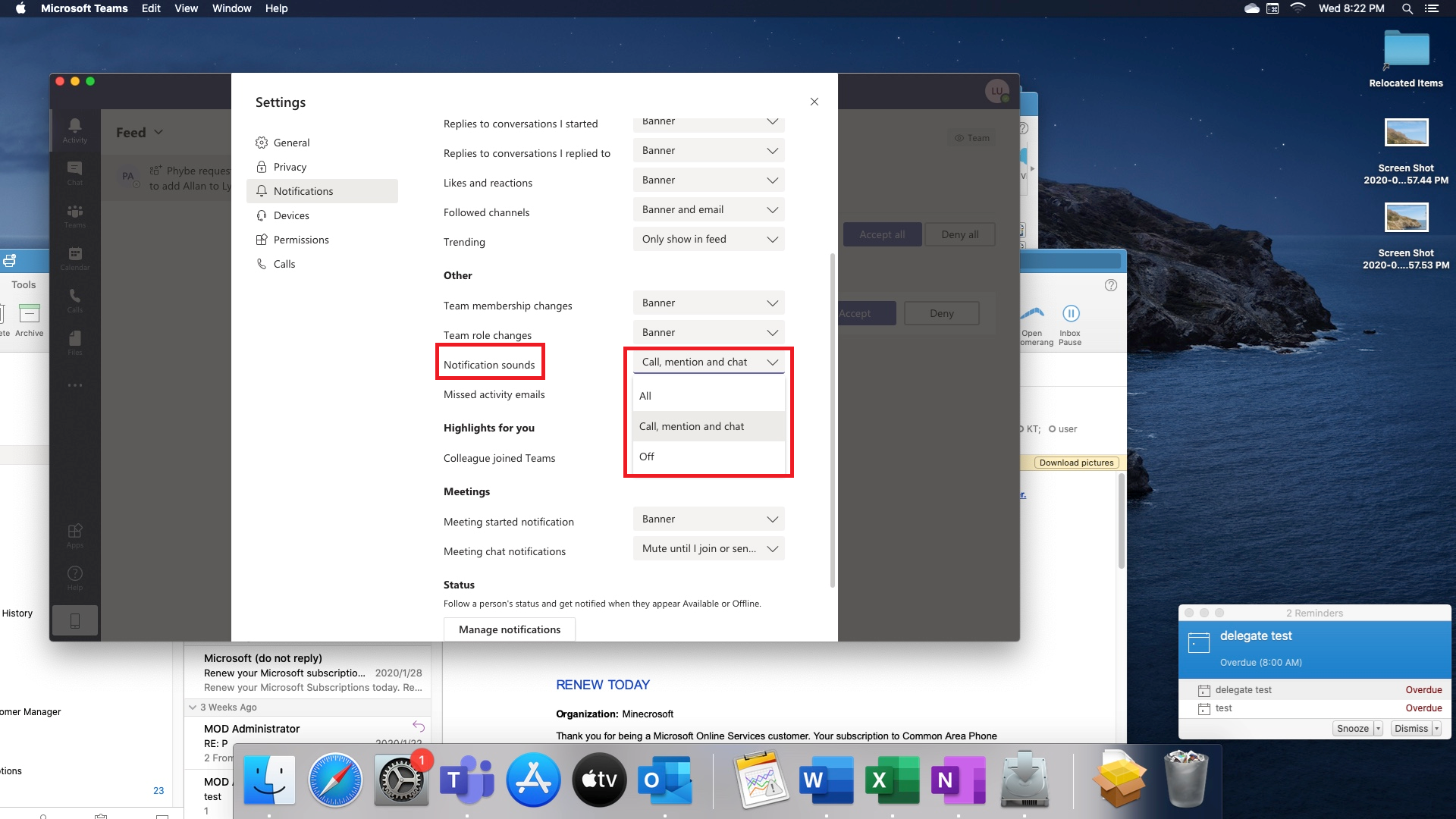Screen dimensions: 1456x819
Task: Open the Trash in the Dock
Action: point(1186,778)
